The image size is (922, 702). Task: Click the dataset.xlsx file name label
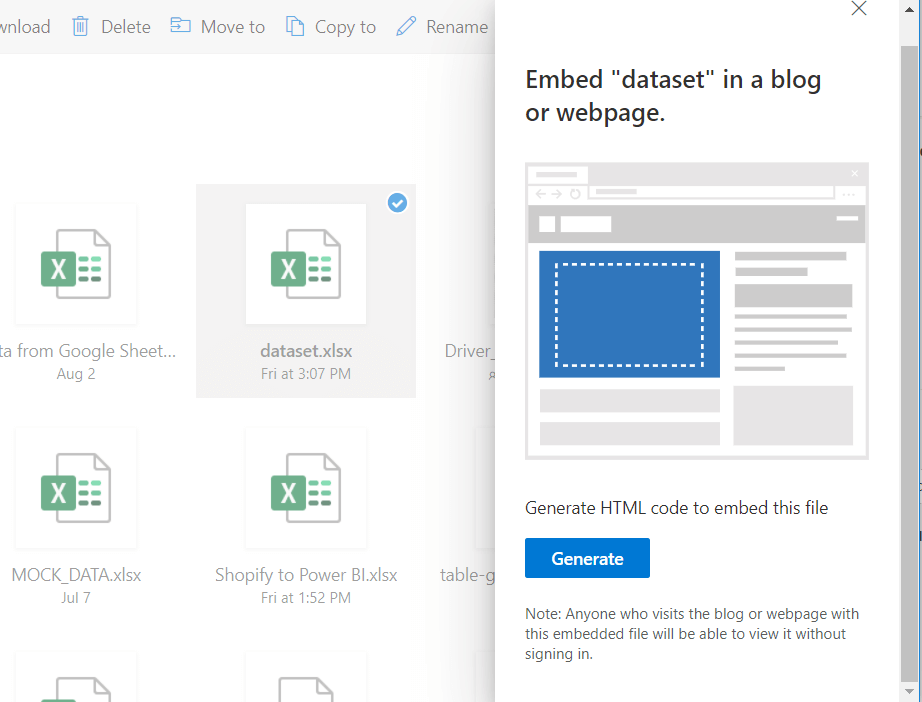[x=305, y=351]
